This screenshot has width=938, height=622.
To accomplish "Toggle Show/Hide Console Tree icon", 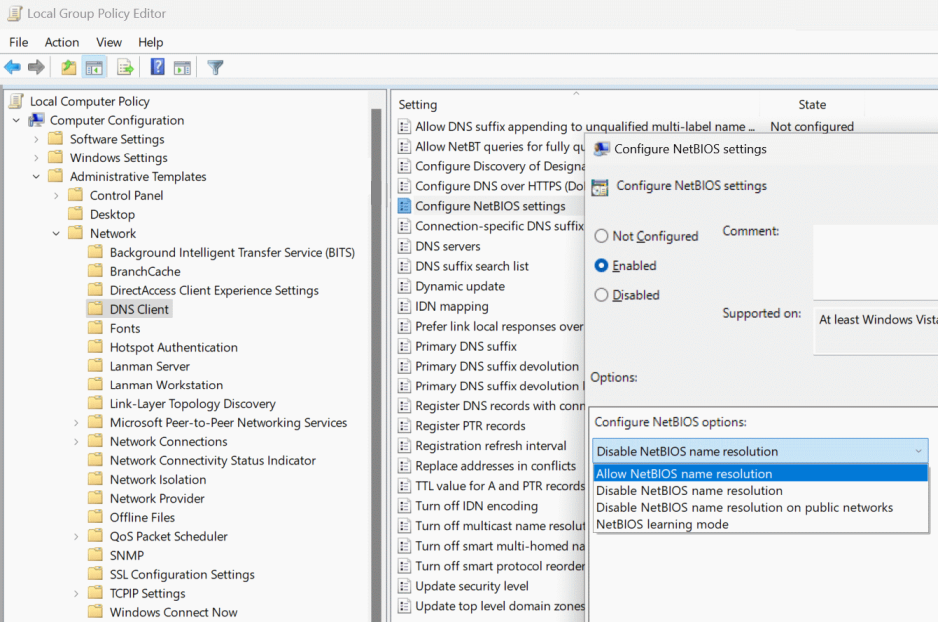I will point(94,68).
